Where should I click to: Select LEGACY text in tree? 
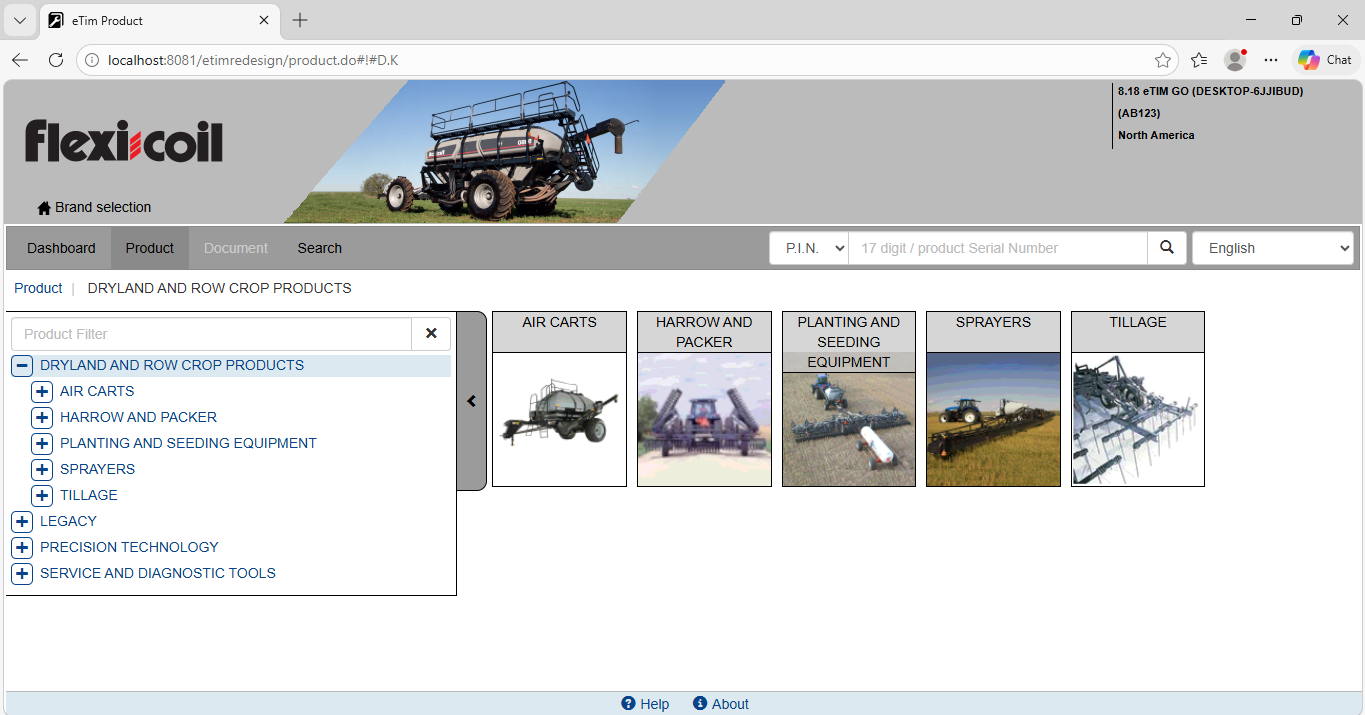68,521
